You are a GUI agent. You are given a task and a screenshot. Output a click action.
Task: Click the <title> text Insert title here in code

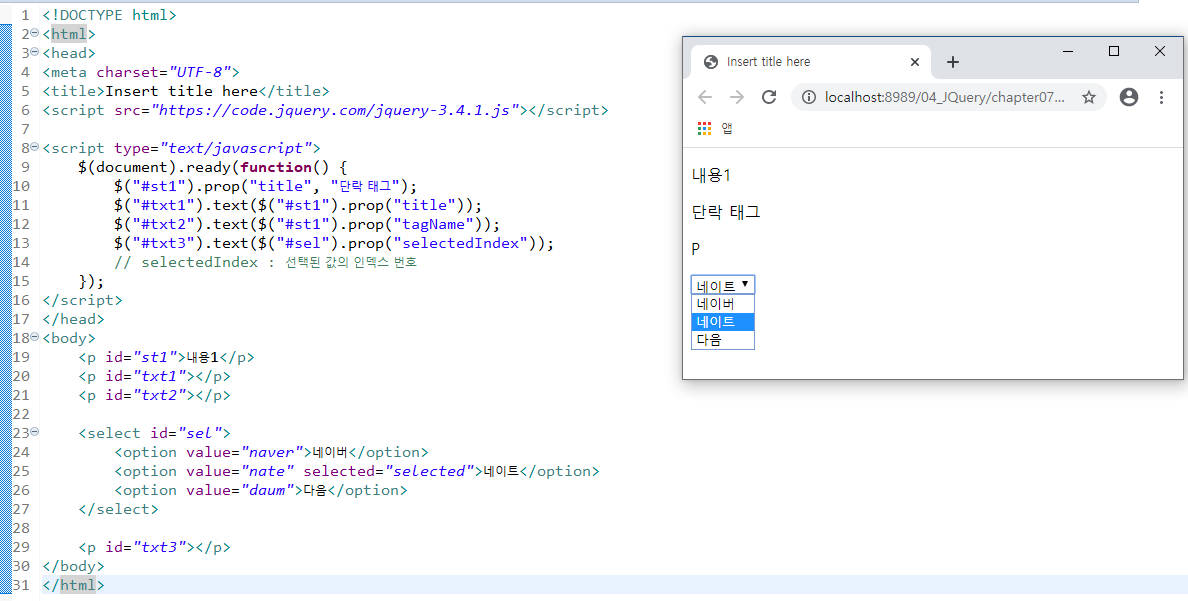(182, 91)
